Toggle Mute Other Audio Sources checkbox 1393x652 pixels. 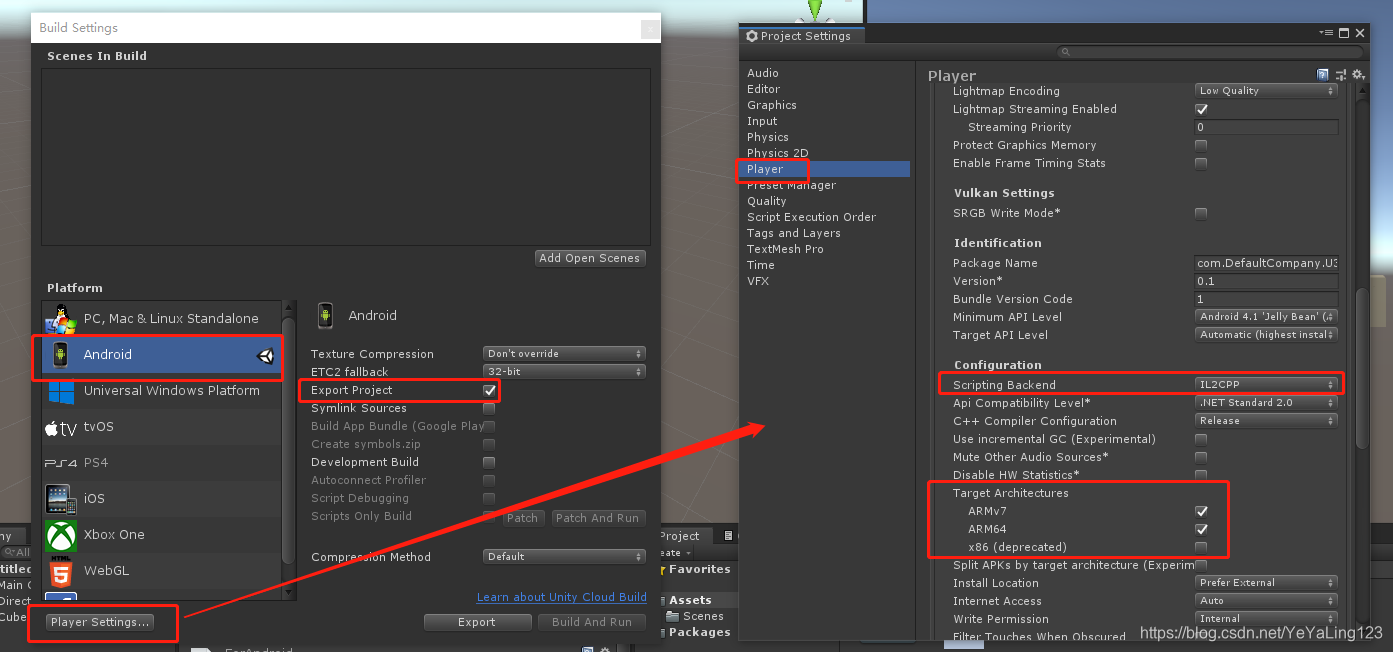[1201, 457]
